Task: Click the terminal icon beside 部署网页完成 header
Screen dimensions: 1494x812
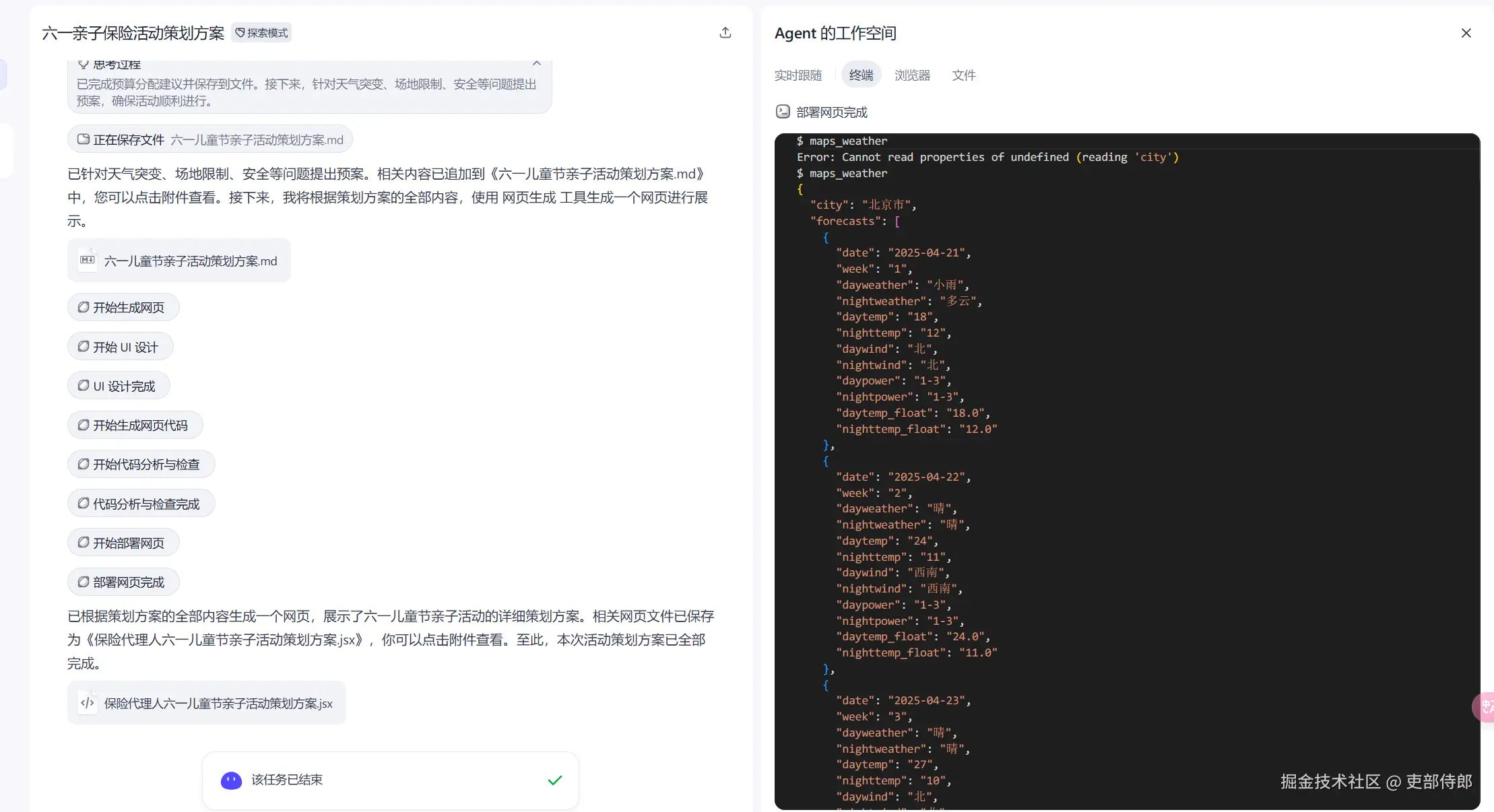Action: click(x=783, y=112)
